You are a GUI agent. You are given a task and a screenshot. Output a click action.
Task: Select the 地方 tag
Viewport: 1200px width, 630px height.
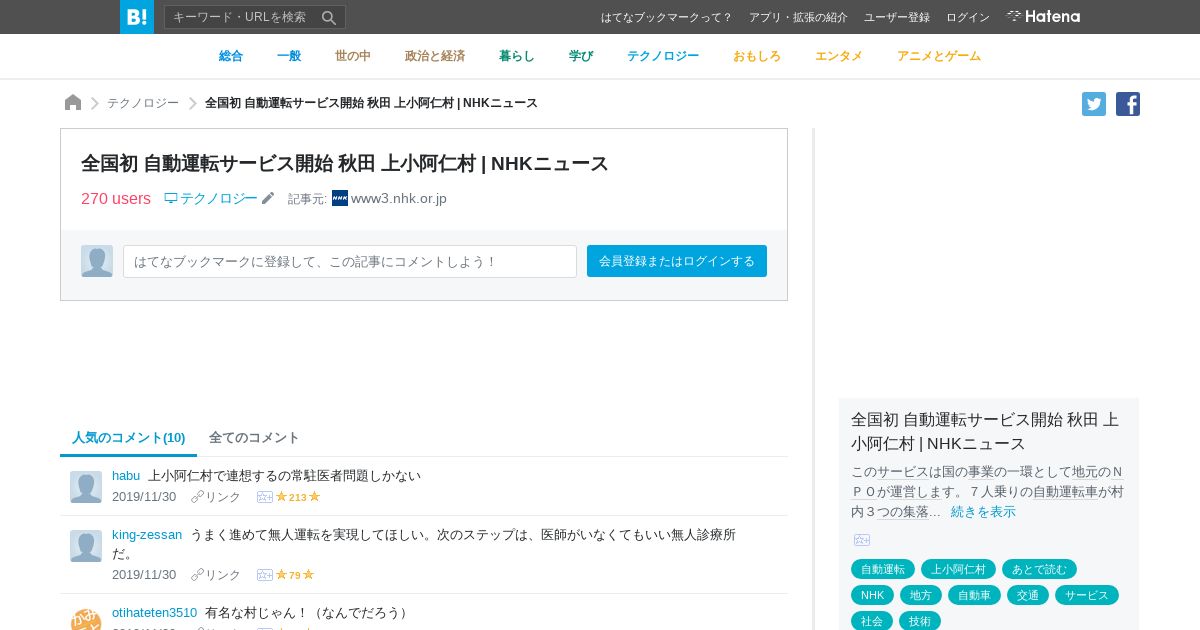[921, 595]
